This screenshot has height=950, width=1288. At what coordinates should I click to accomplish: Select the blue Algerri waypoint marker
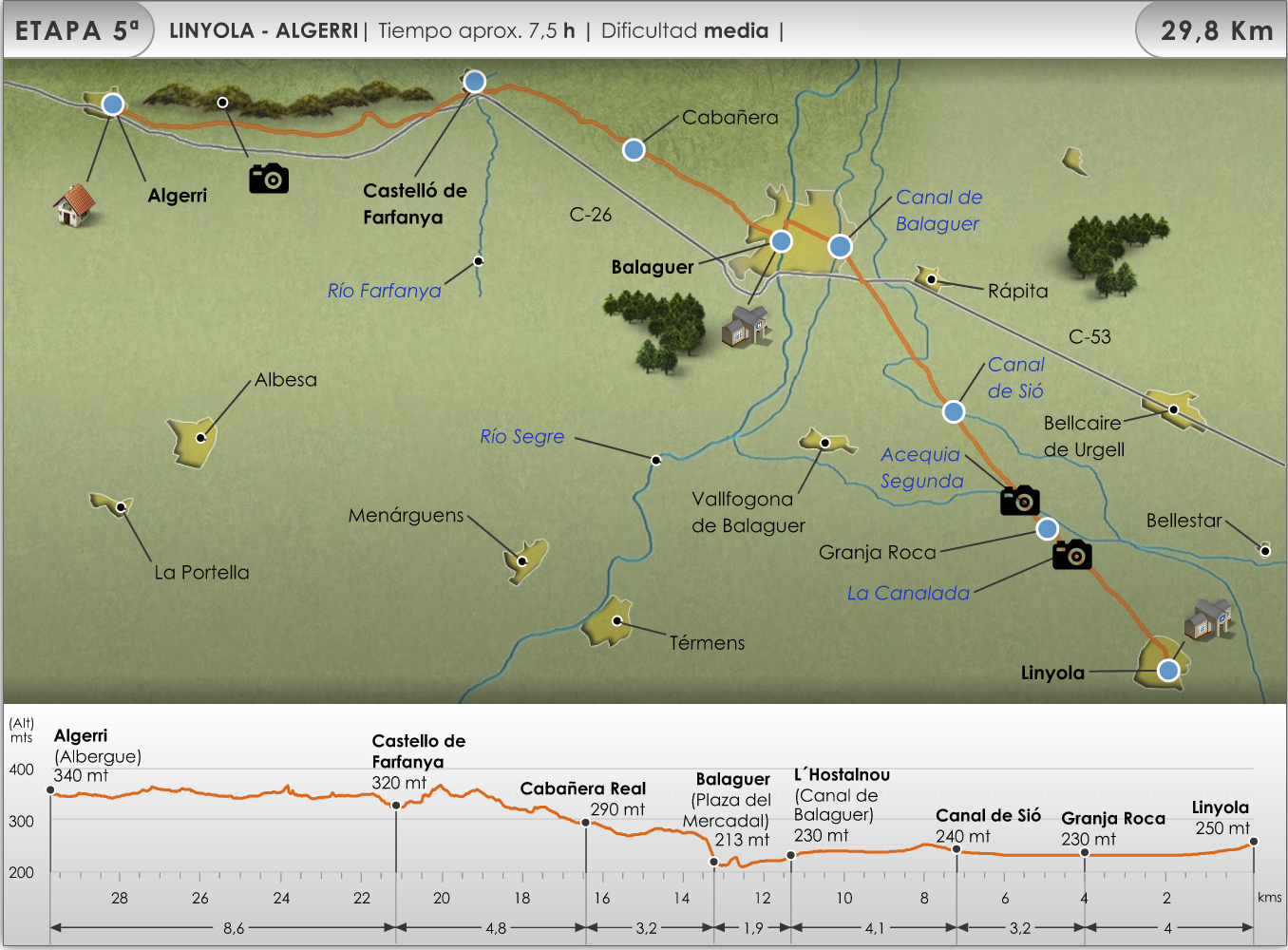(x=113, y=104)
